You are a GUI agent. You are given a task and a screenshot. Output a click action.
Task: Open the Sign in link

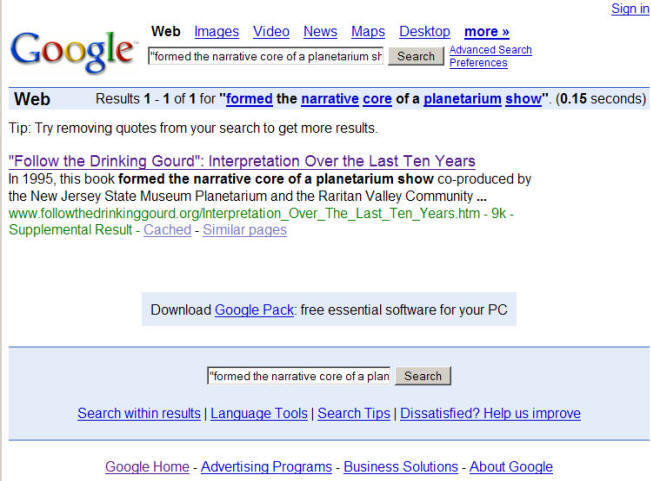click(630, 9)
